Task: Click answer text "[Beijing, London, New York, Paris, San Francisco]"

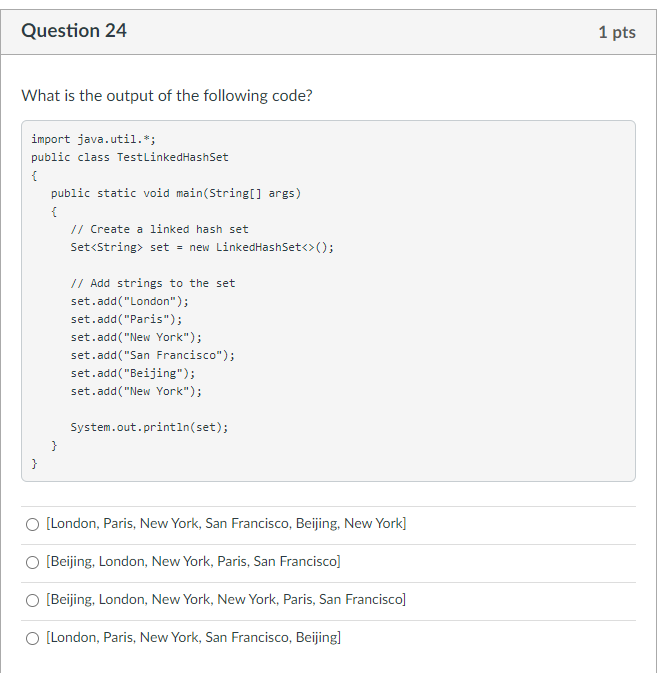Action: tap(194, 561)
